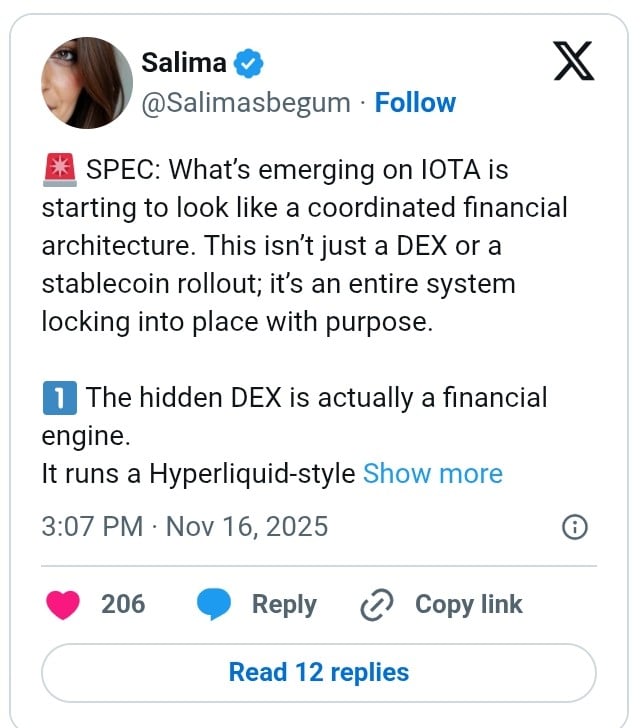Click the chain link icon

[x=377, y=605]
